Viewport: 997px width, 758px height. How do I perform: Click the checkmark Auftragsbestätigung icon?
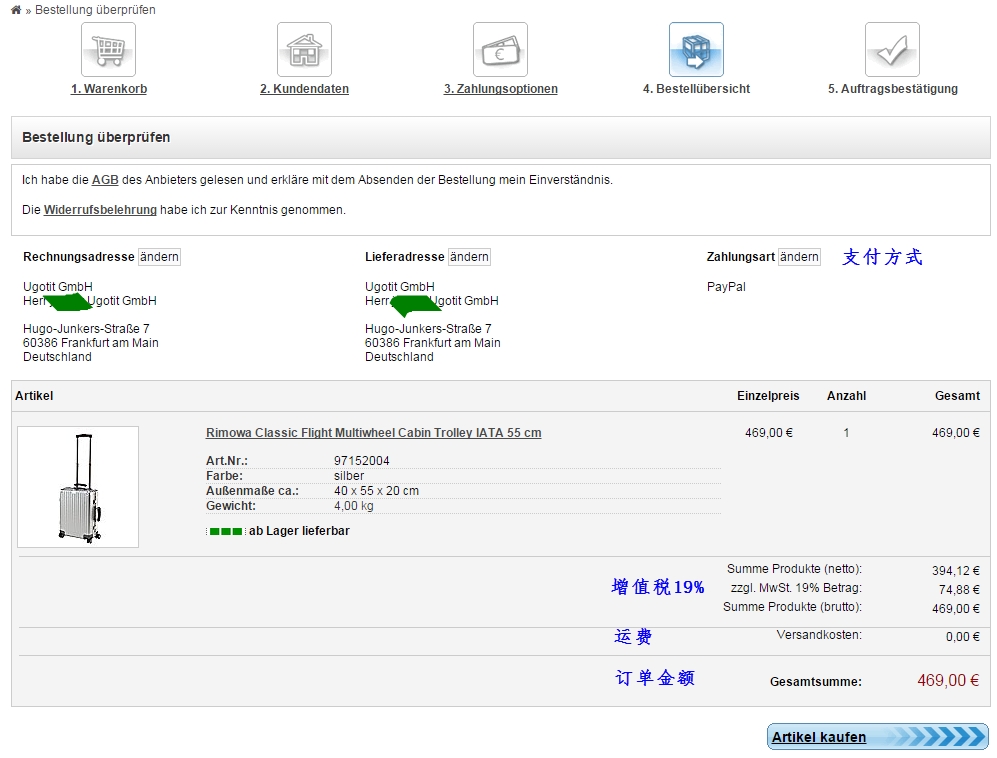coord(892,50)
